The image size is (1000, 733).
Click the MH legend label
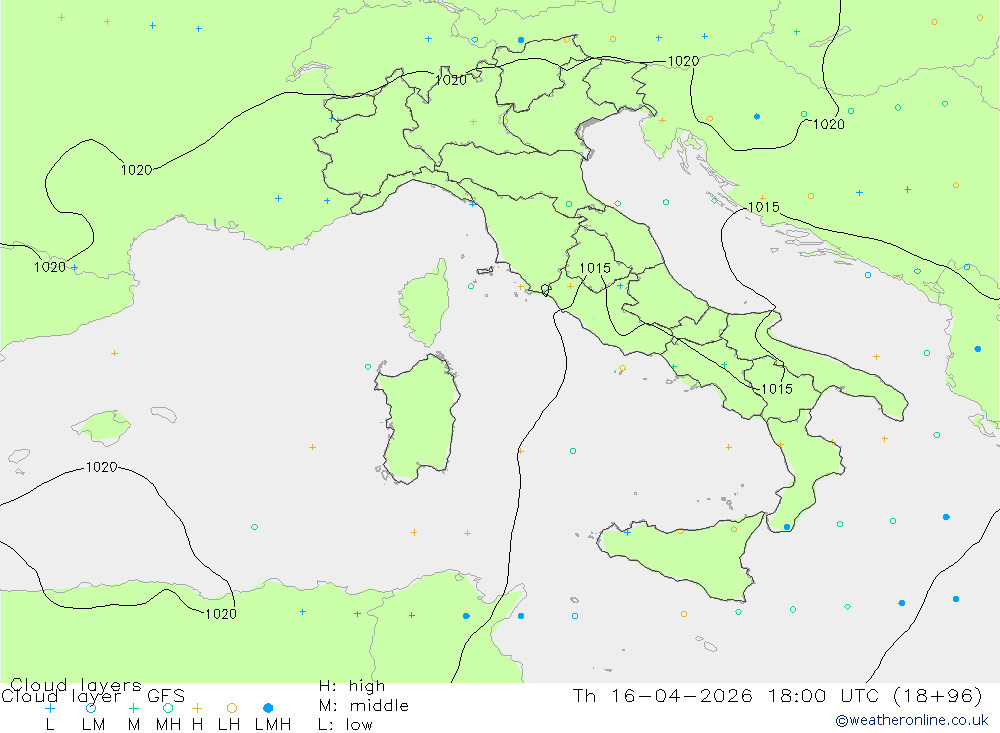168,725
